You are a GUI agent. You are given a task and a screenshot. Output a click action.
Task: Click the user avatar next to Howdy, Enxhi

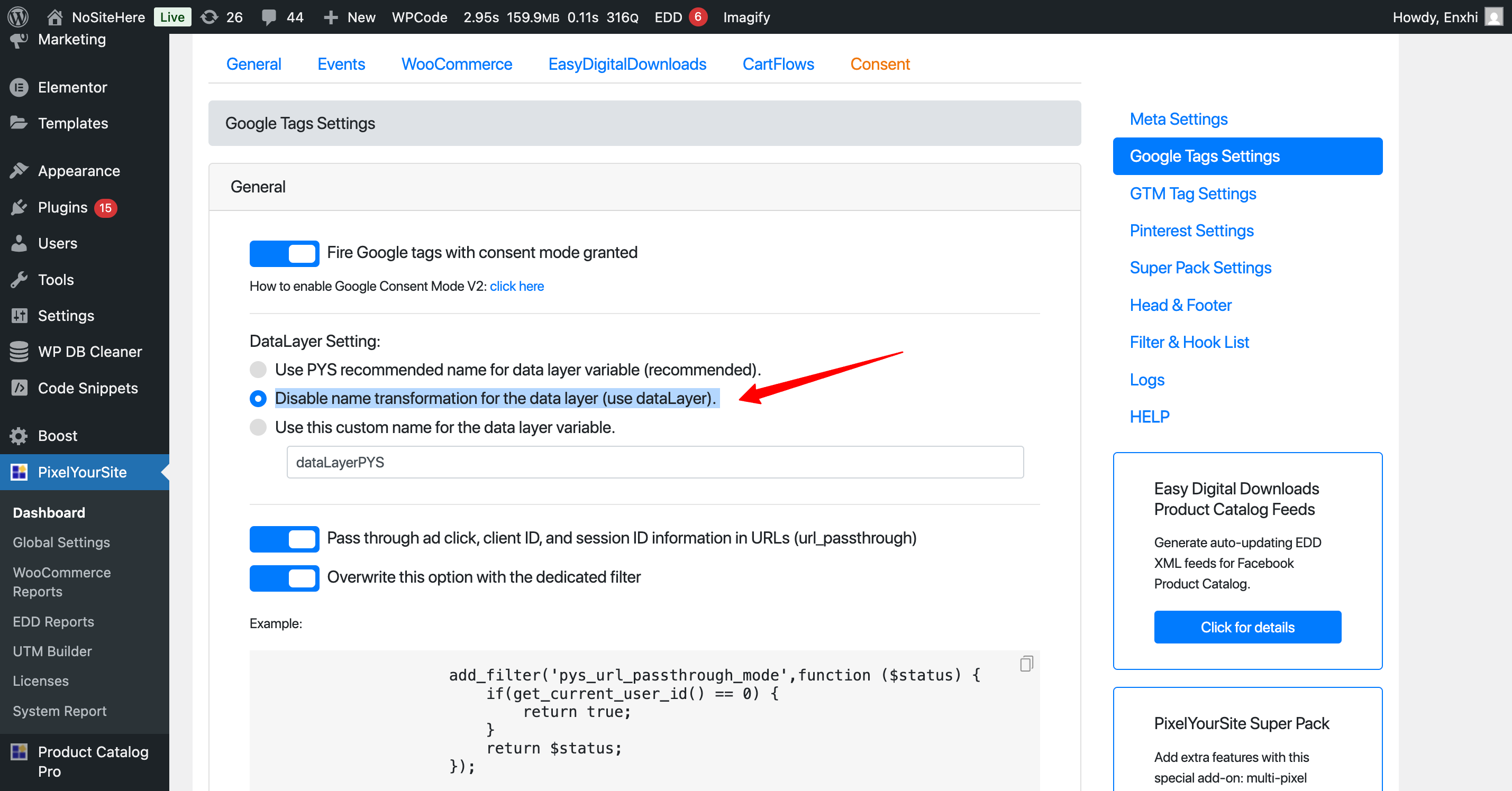click(x=1493, y=16)
